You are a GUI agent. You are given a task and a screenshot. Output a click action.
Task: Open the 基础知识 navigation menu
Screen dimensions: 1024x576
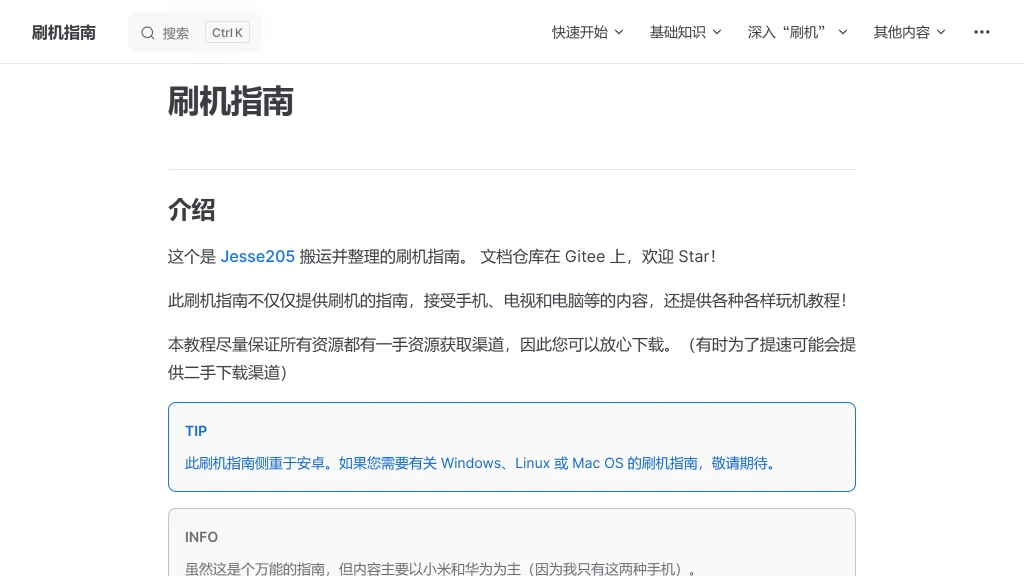click(677, 32)
